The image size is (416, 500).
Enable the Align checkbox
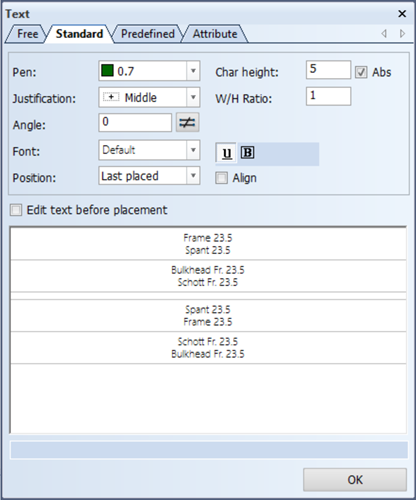tap(221, 178)
